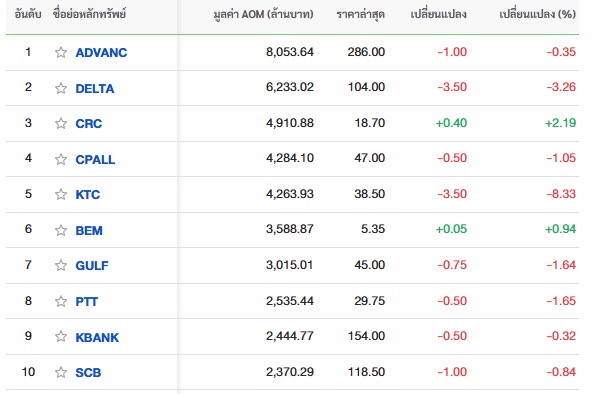
Task: Add GULF to favorites via star
Action: click(x=61, y=265)
